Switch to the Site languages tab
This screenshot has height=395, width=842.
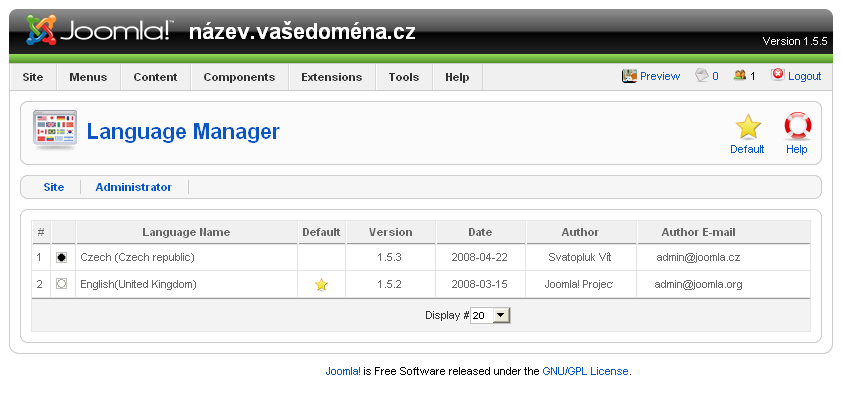tap(54, 187)
